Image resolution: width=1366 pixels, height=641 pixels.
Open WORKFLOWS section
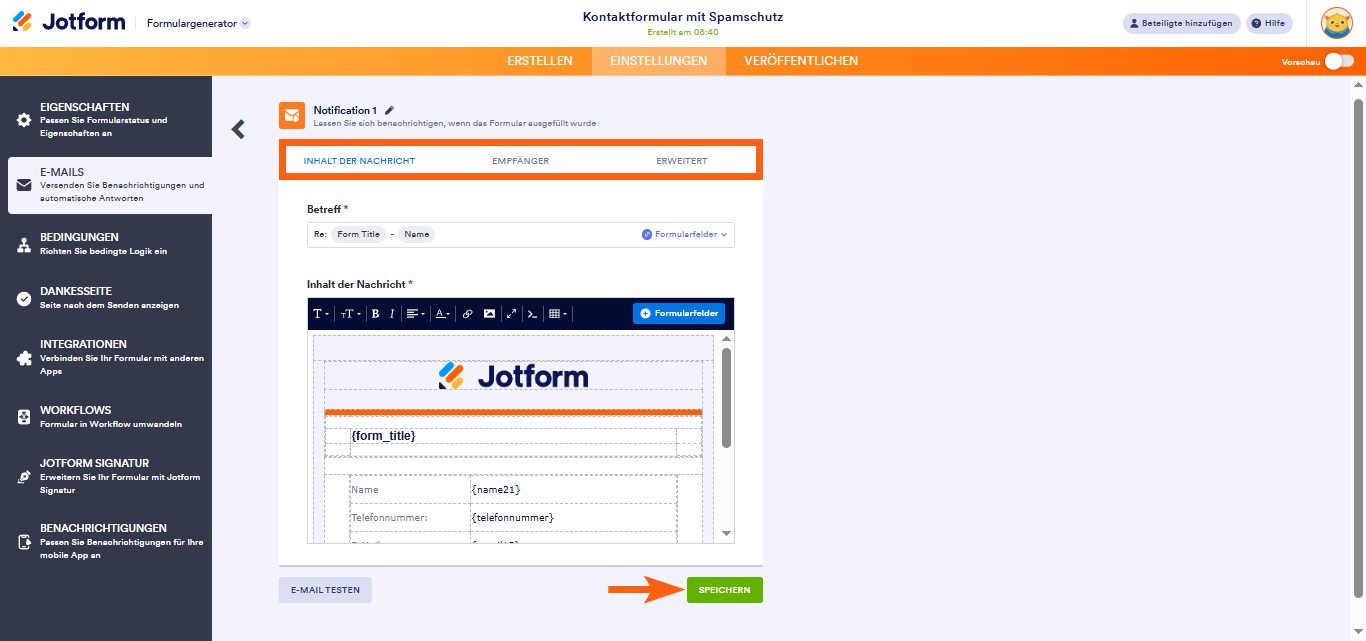click(106, 417)
